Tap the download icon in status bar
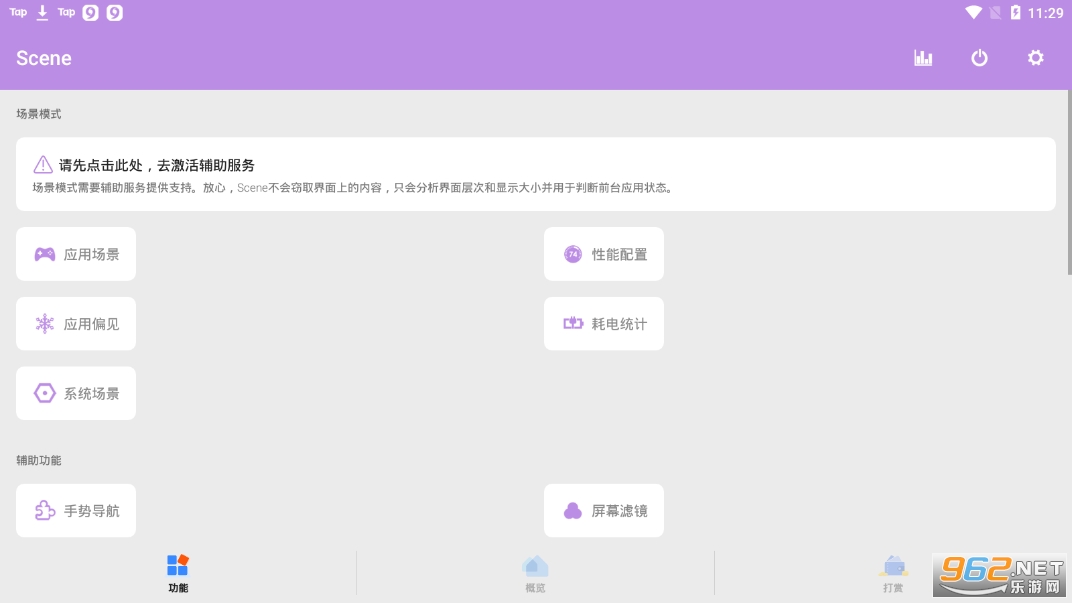Viewport: 1072px width, 603px height. (42, 13)
